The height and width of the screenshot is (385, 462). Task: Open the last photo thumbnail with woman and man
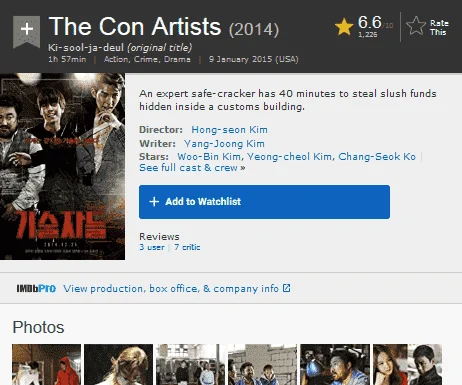407,365
